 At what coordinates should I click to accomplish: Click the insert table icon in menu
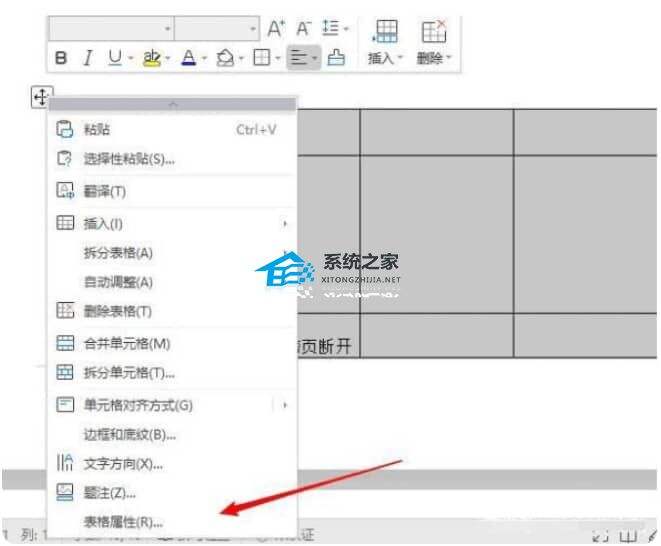65,223
